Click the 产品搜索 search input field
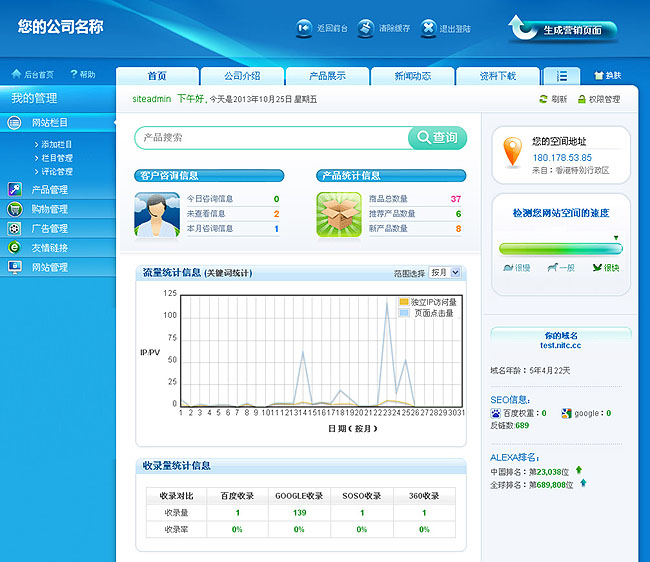 click(272, 137)
